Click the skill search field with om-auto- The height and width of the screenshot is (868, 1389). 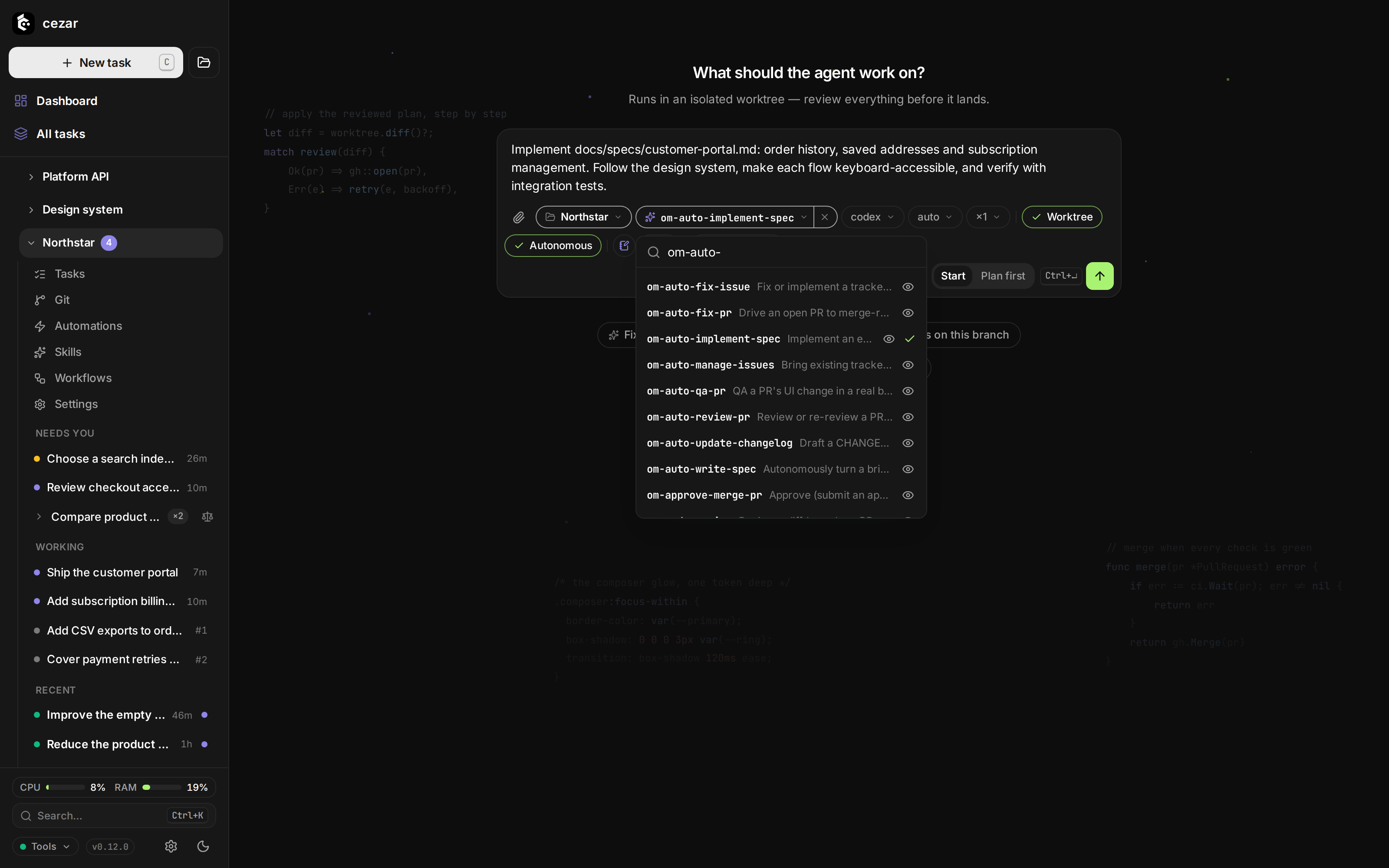[x=780, y=252]
